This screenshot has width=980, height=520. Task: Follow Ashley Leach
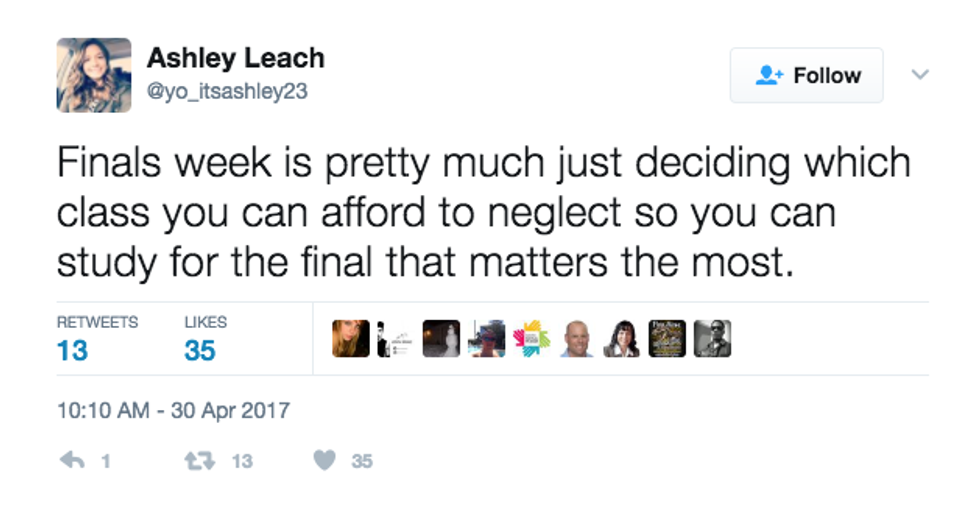(806, 76)
